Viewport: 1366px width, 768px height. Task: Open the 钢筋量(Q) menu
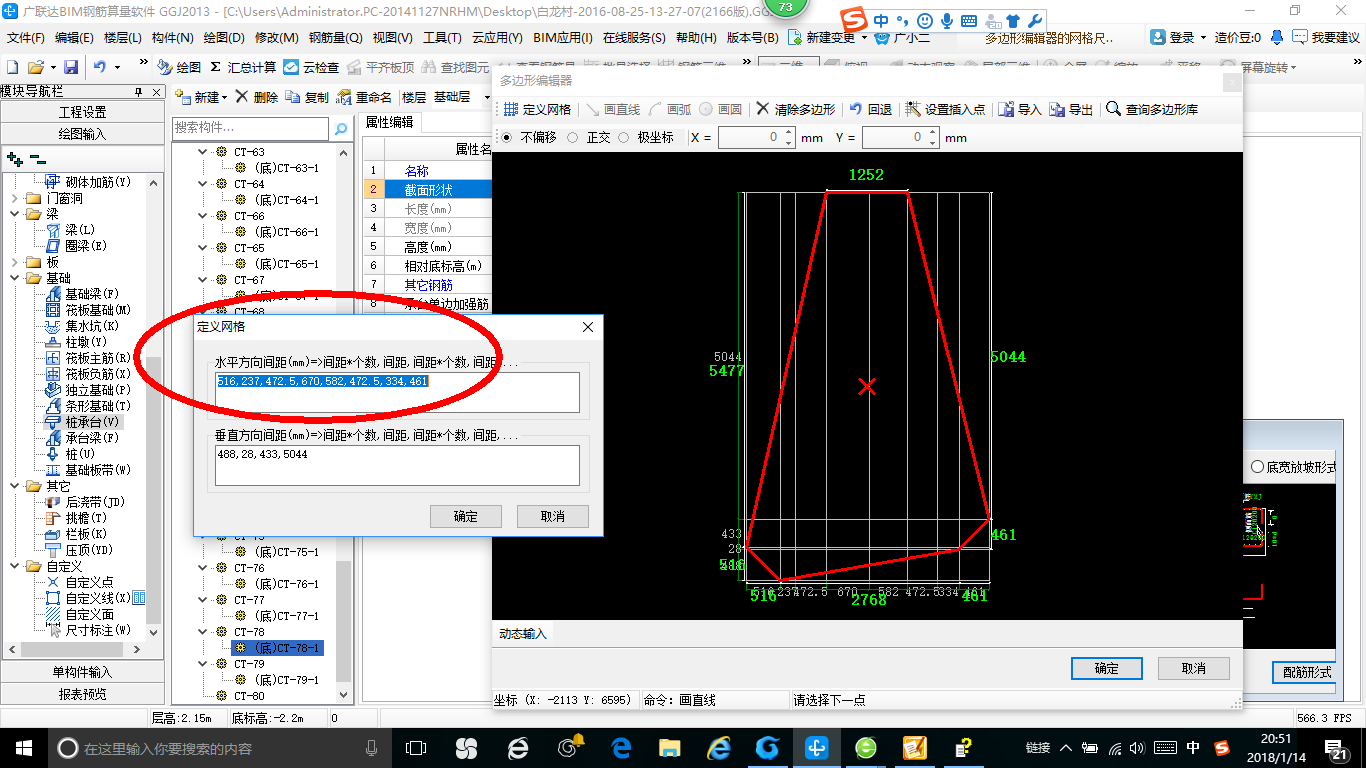(x=335, y=38)
